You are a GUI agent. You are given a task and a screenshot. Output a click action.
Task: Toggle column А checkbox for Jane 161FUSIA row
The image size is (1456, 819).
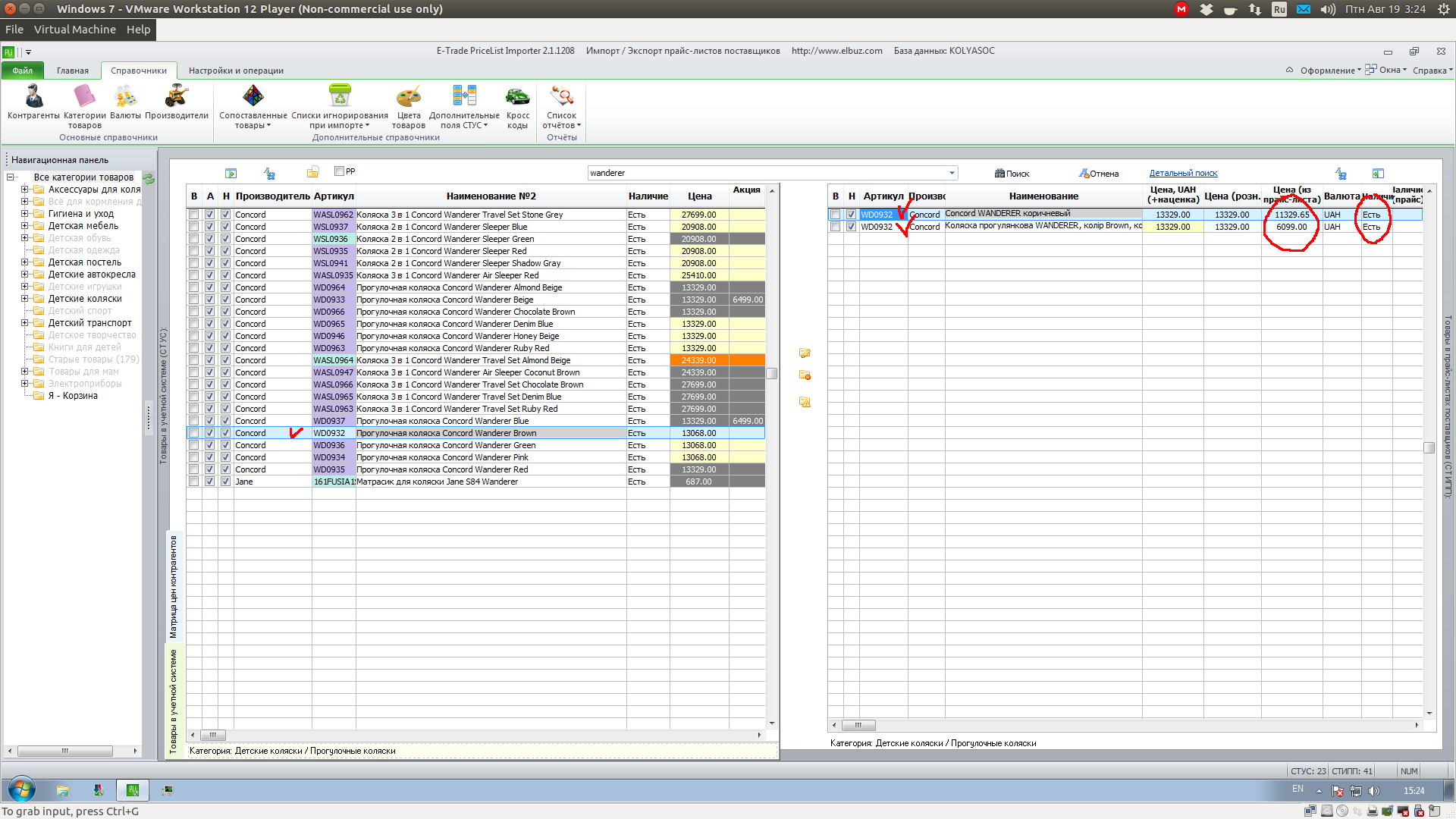(210, 482)
